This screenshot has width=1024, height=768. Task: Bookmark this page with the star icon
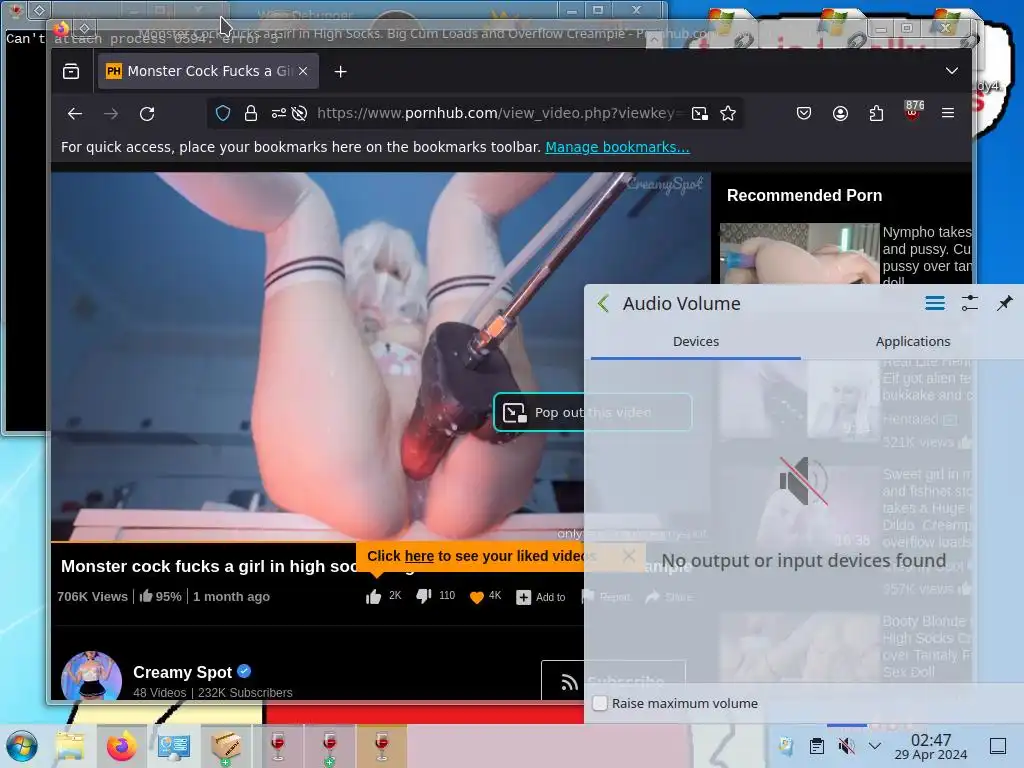[x=728, y=114]
